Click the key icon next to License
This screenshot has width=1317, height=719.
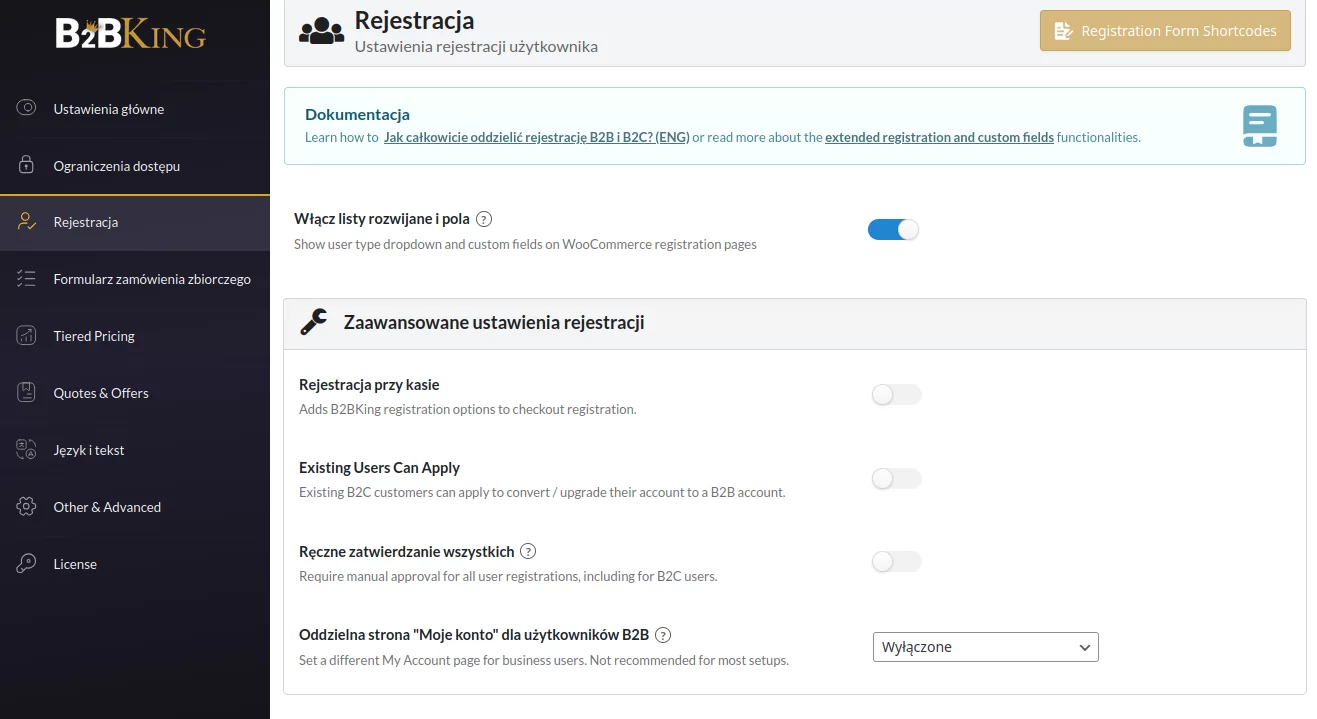(27, 564)
